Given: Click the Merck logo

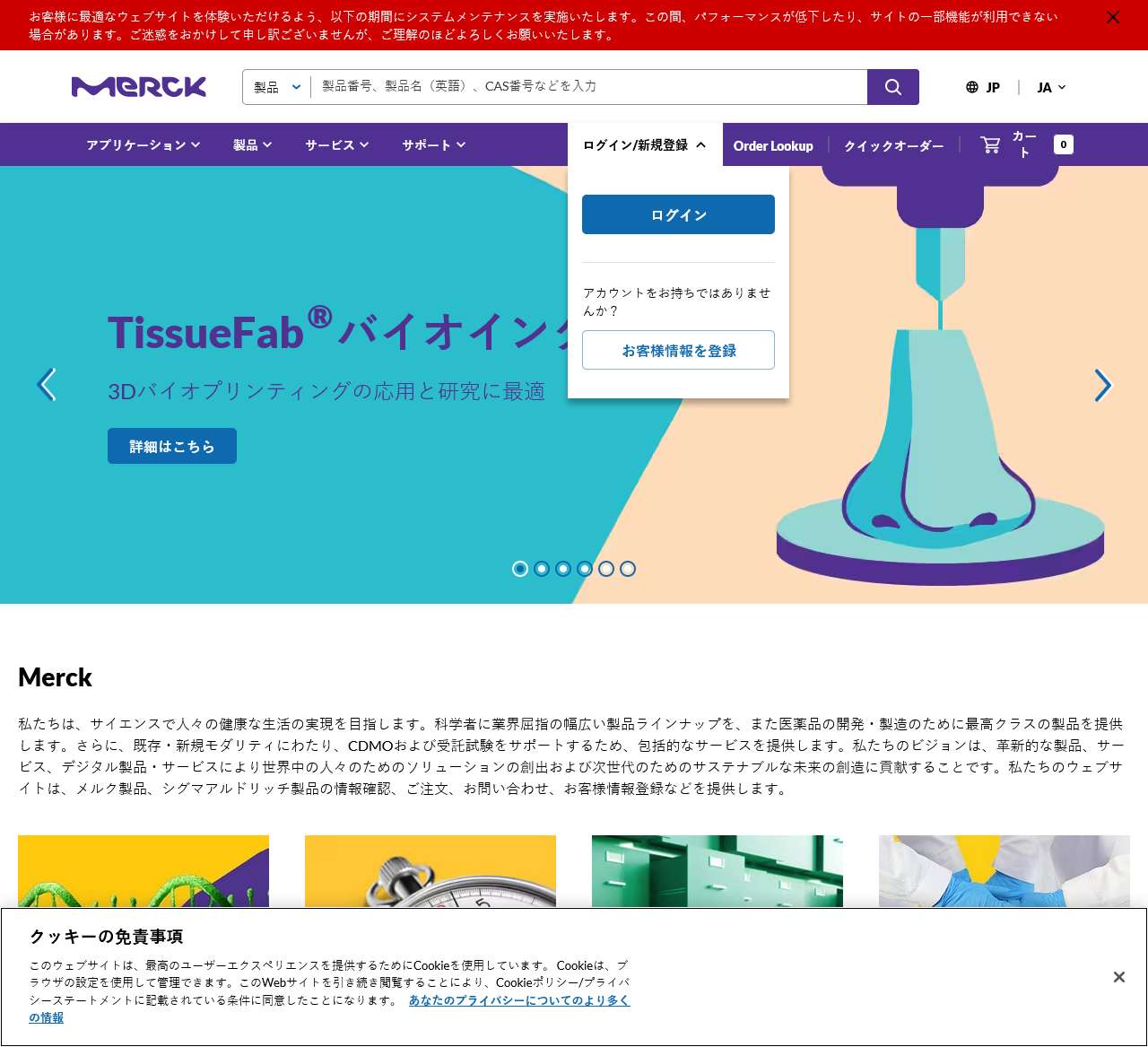Looking at the screenshot, I should coord(139,87).
